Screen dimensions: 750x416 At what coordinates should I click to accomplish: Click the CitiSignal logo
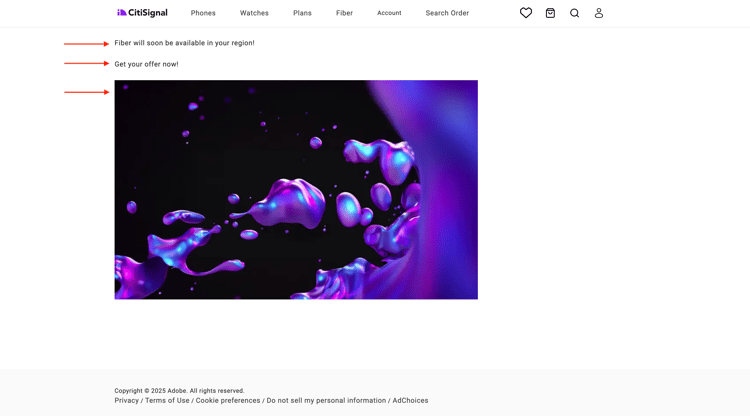(142, 13)
